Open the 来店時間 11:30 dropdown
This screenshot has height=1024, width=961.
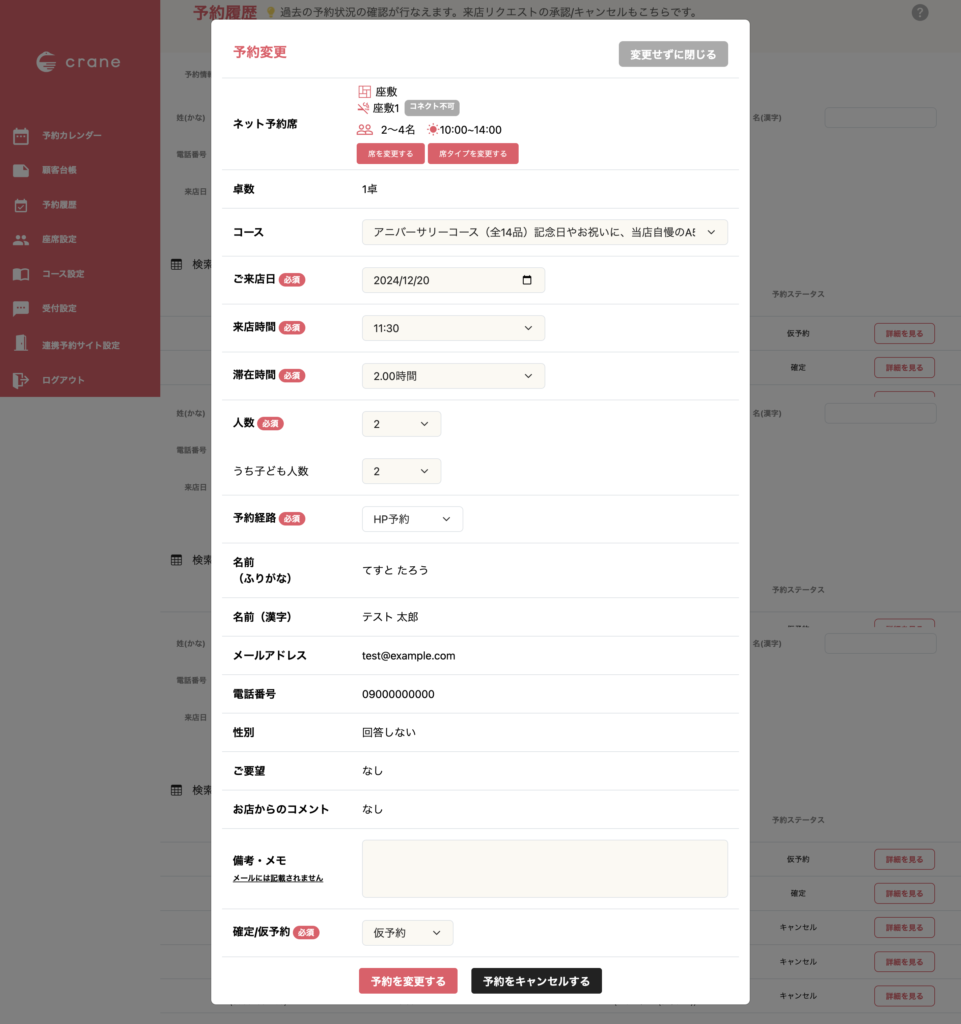(x=453, y=328)
